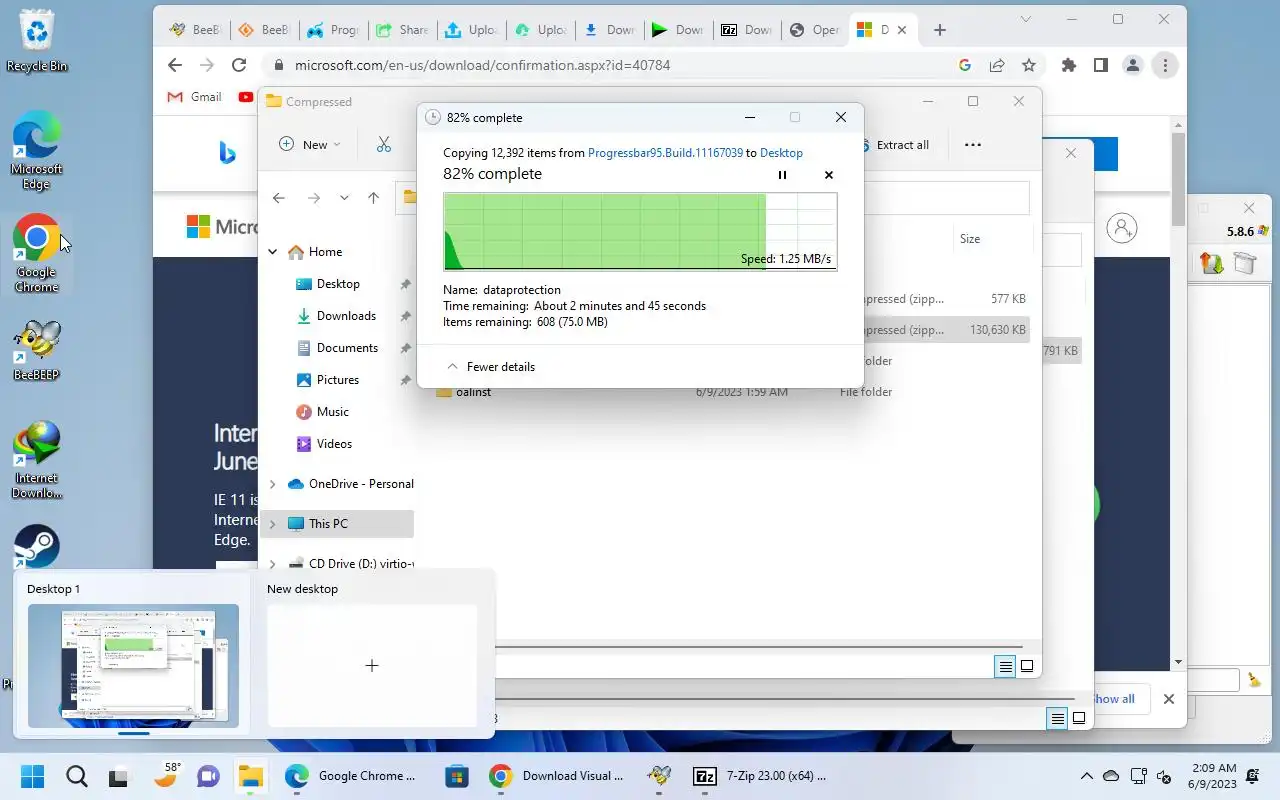
Task: Click share icon in Chrome address bar
Action: point(997,65)
